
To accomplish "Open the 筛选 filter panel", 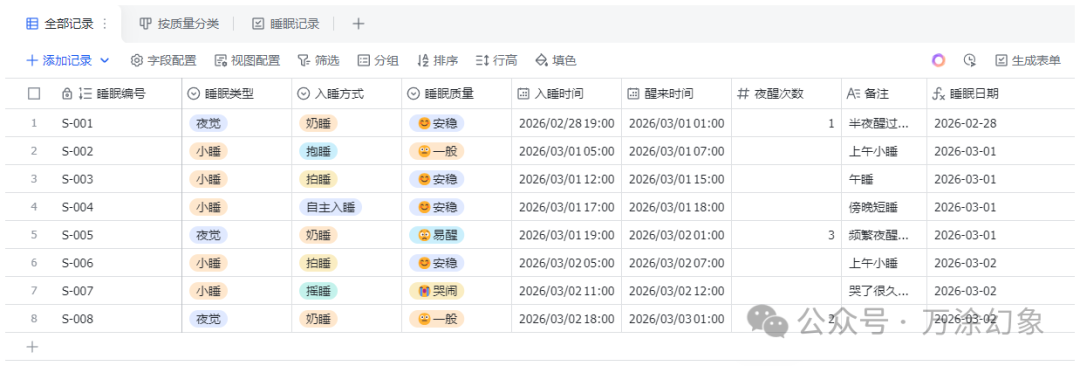I will tap(318, 61).
